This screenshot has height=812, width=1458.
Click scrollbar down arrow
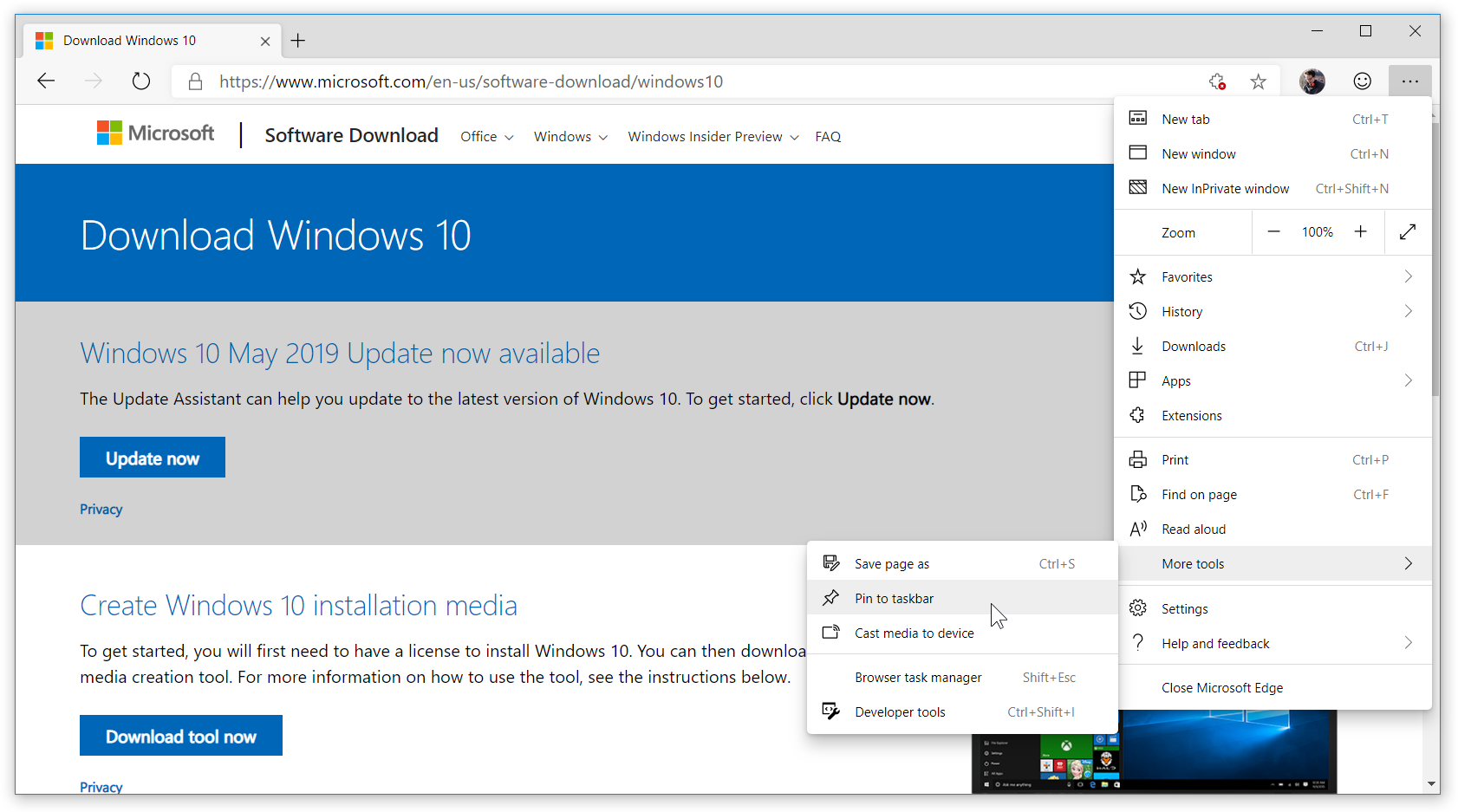(x=1432, y=784)
